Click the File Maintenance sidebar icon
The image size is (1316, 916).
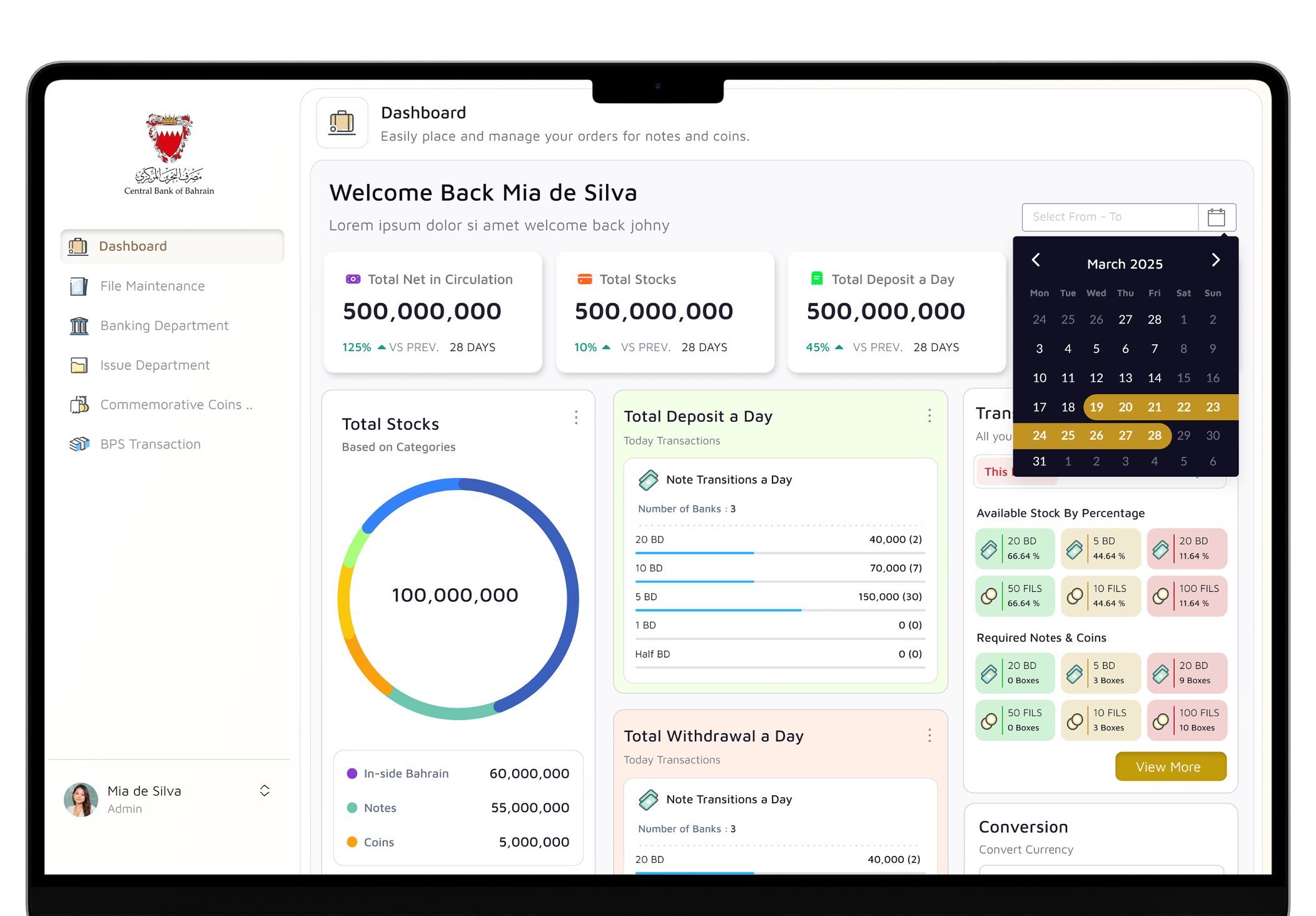[x=79, y=286]
